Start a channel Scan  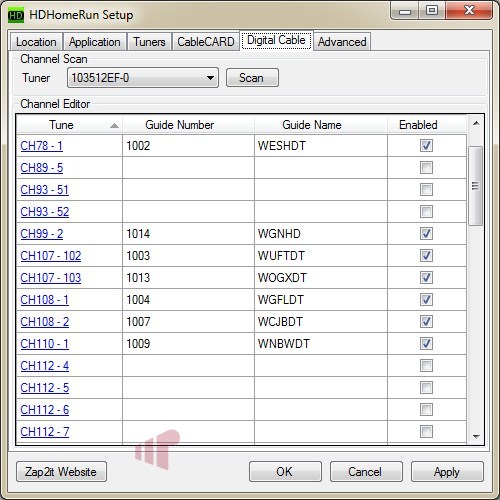click(252, 78)
